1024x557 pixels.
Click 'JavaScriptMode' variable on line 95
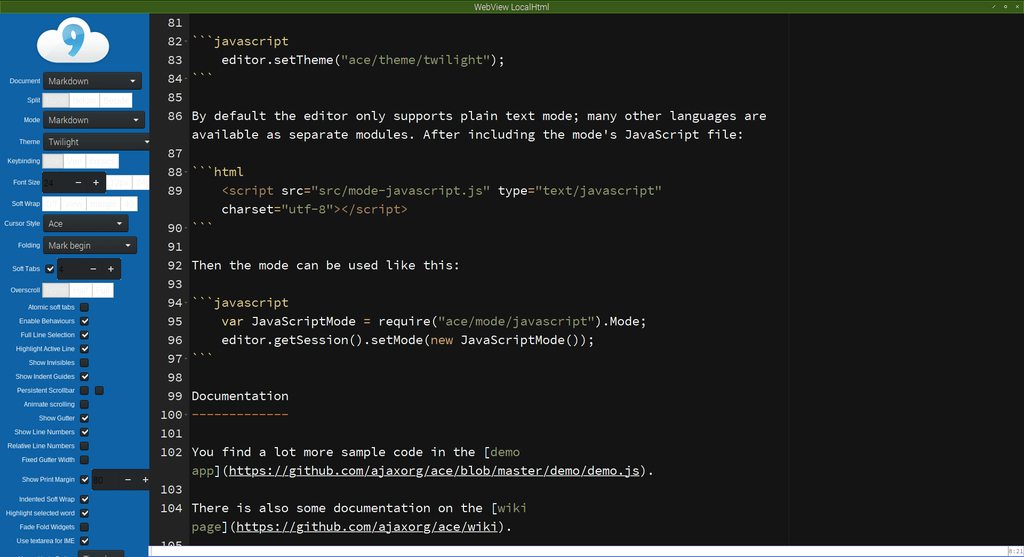[304, 321]
